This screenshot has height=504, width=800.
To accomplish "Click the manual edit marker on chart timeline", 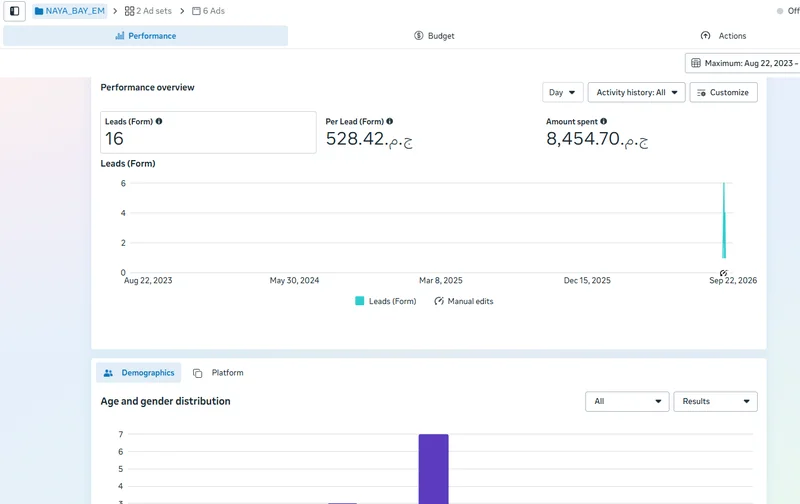I will [723, 273].
